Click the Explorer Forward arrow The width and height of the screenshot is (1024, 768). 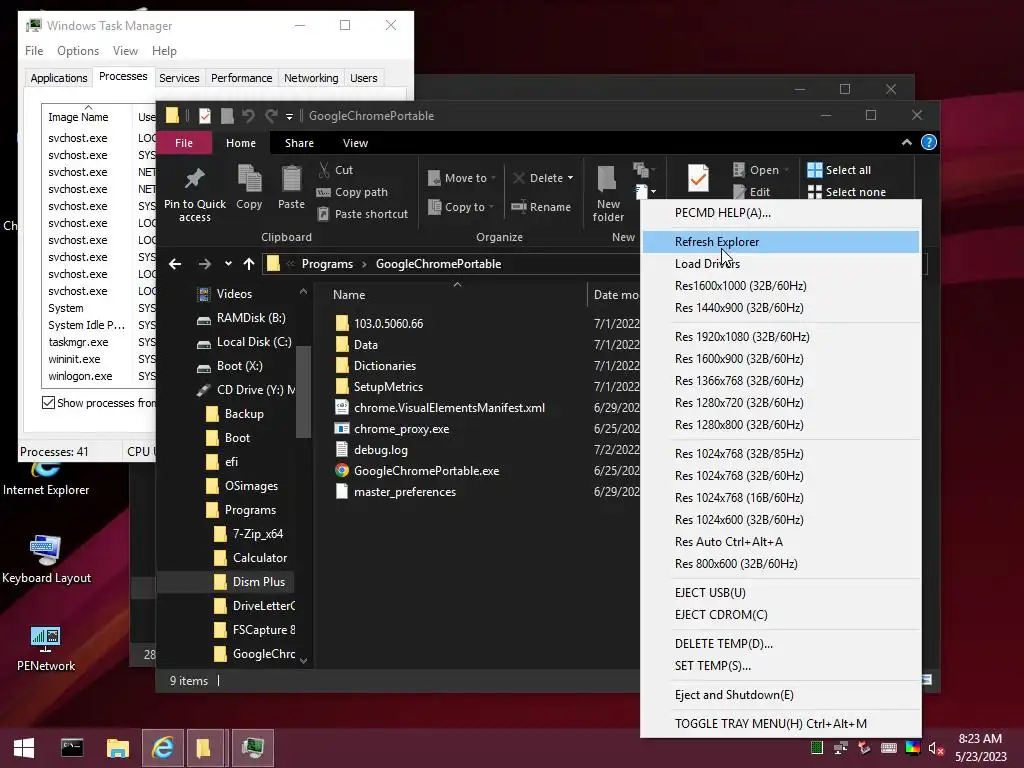click(204, 264)
